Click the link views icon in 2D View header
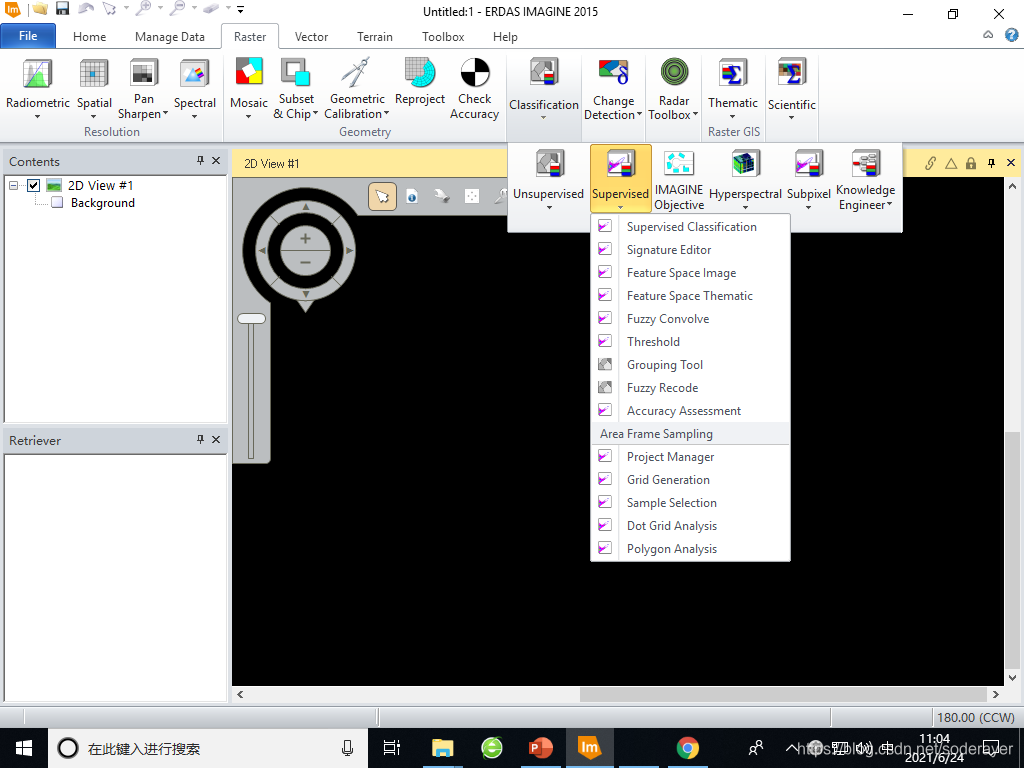The height and width of the screenshot is (768, 1024). (x=930, y=163)
